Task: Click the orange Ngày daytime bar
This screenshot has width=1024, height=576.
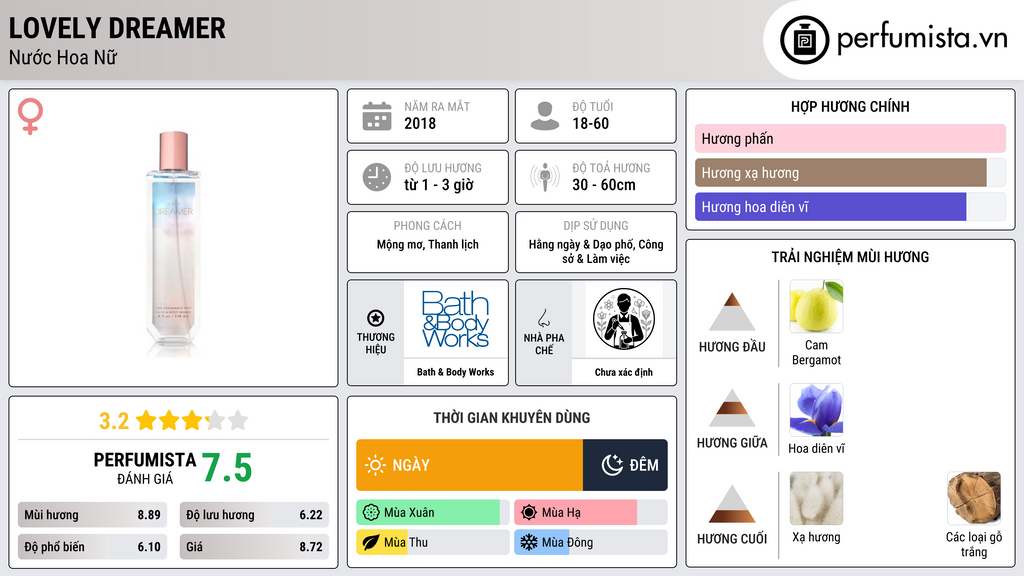Action: 470,465
